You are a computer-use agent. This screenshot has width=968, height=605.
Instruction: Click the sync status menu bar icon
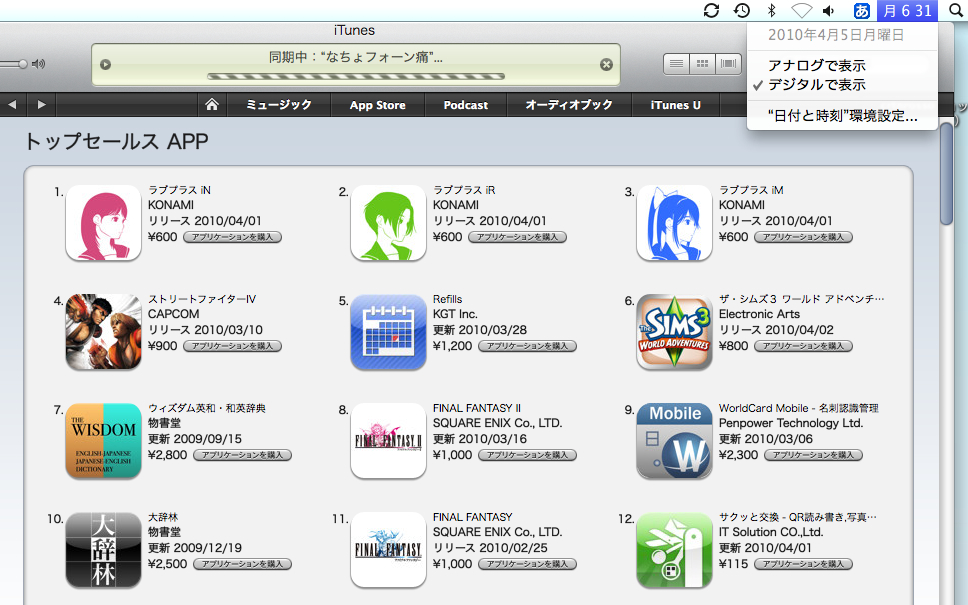coord(711,10)
